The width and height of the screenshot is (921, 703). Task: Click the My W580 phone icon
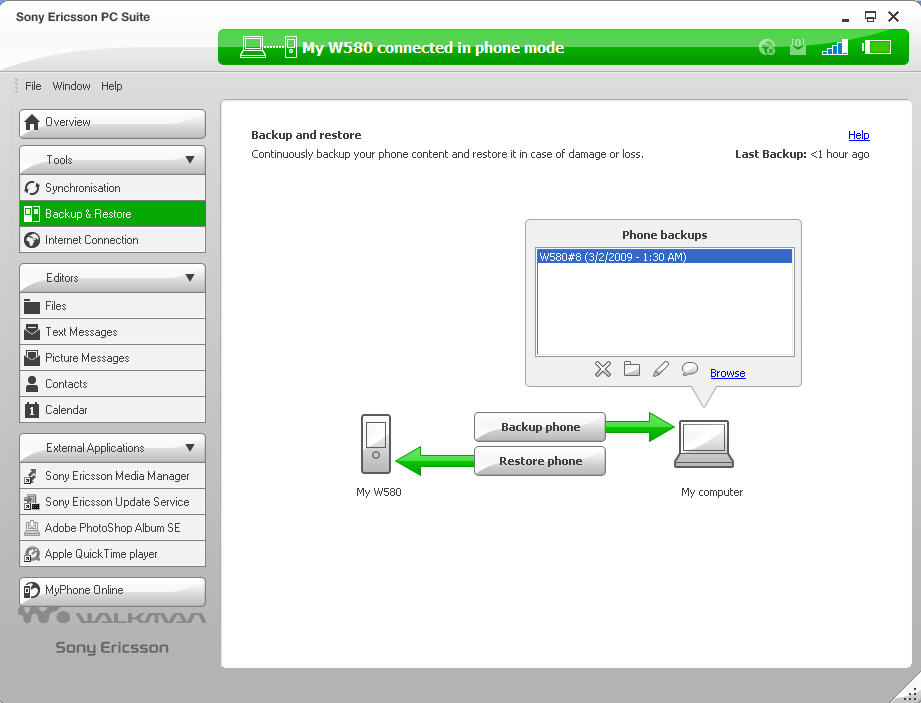pos(376,443)
